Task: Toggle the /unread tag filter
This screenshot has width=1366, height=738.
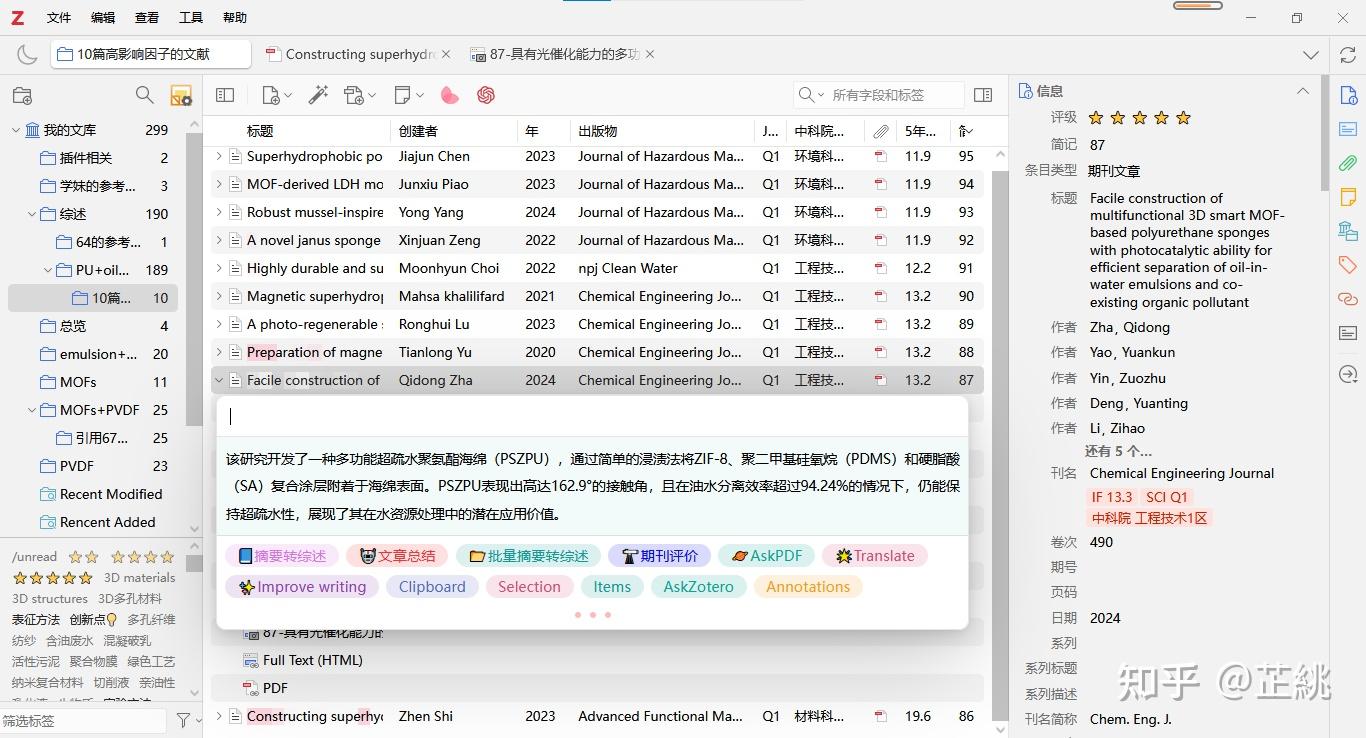Action: pyautogui.click(x=34, y=557)
